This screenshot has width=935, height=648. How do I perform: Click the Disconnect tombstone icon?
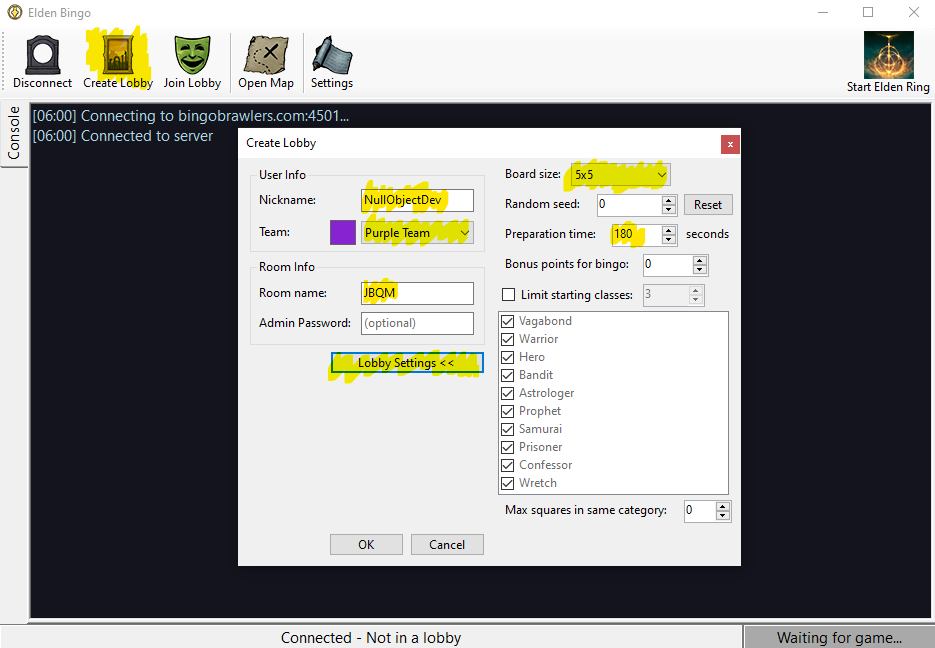point(42,56)
